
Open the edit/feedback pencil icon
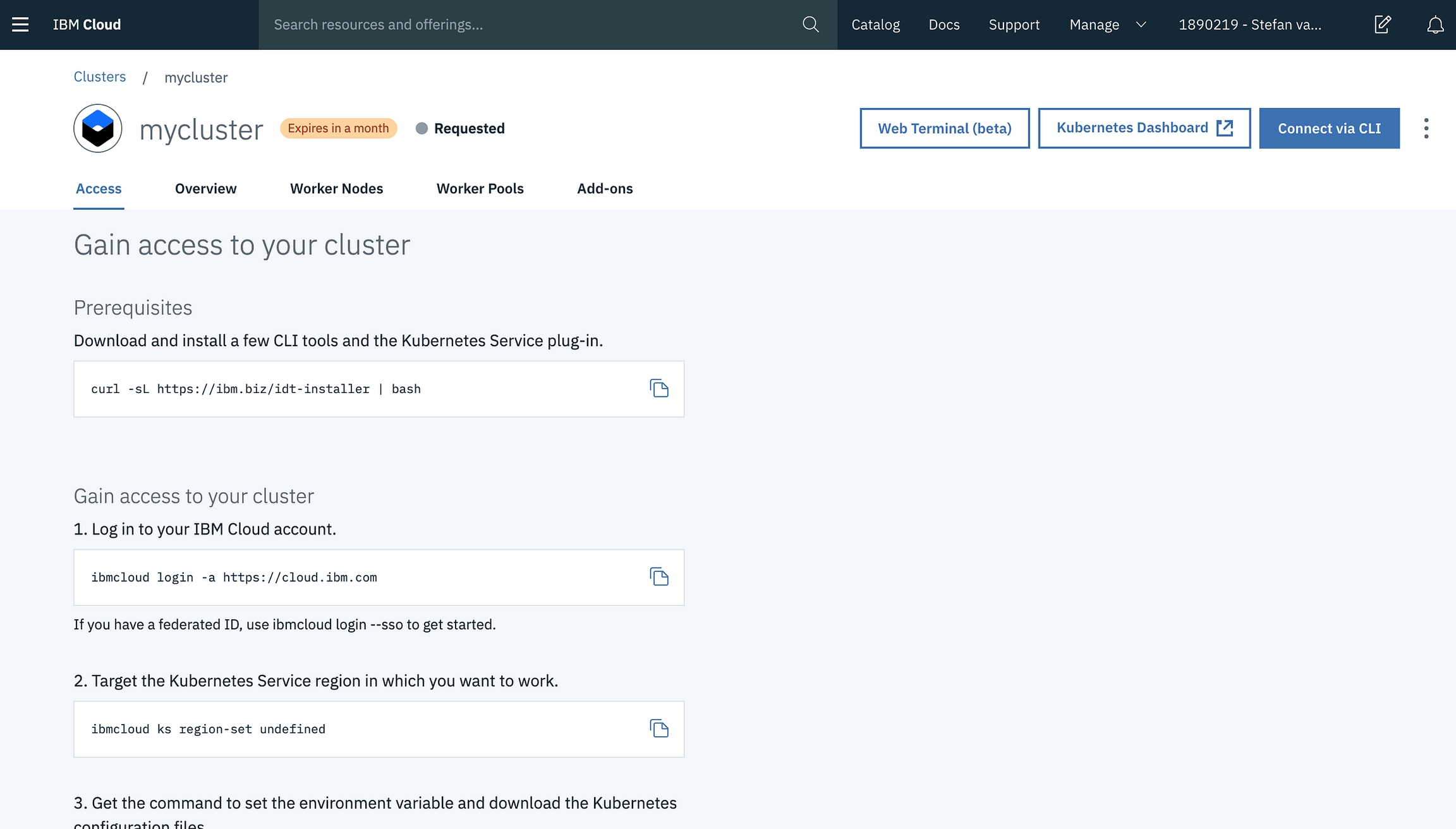(1383, 25)
